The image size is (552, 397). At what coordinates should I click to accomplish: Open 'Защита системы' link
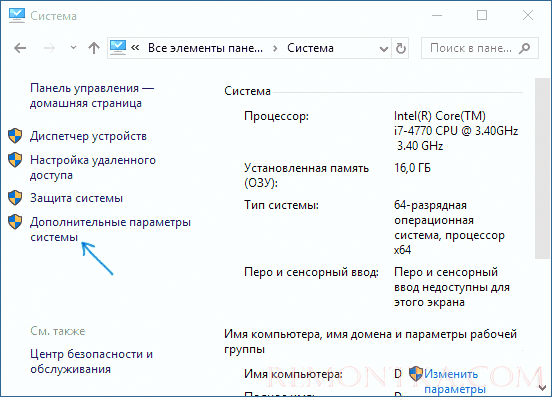pyautogui.click(x=76, y=198)
